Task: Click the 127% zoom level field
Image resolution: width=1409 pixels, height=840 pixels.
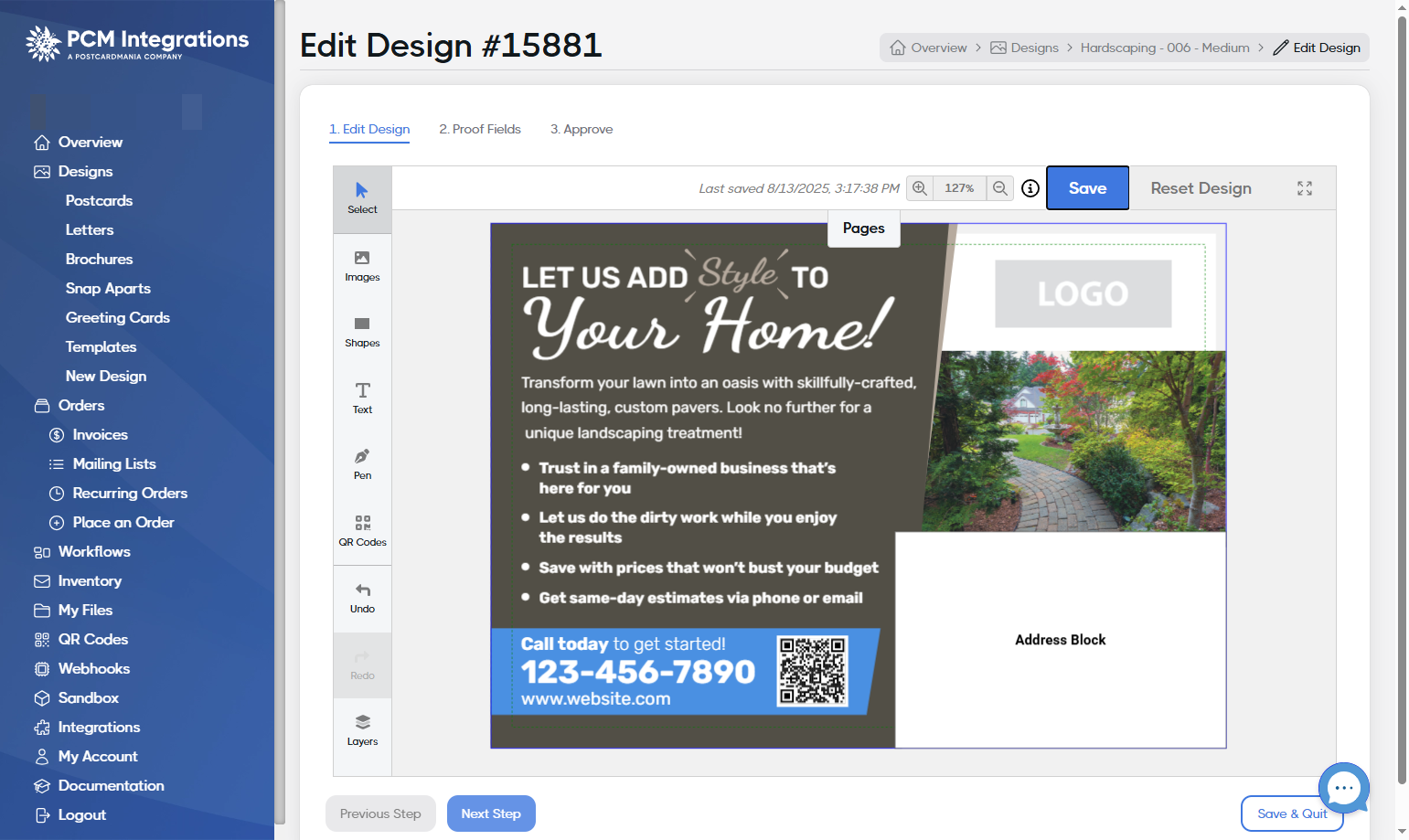Action: 959,188
